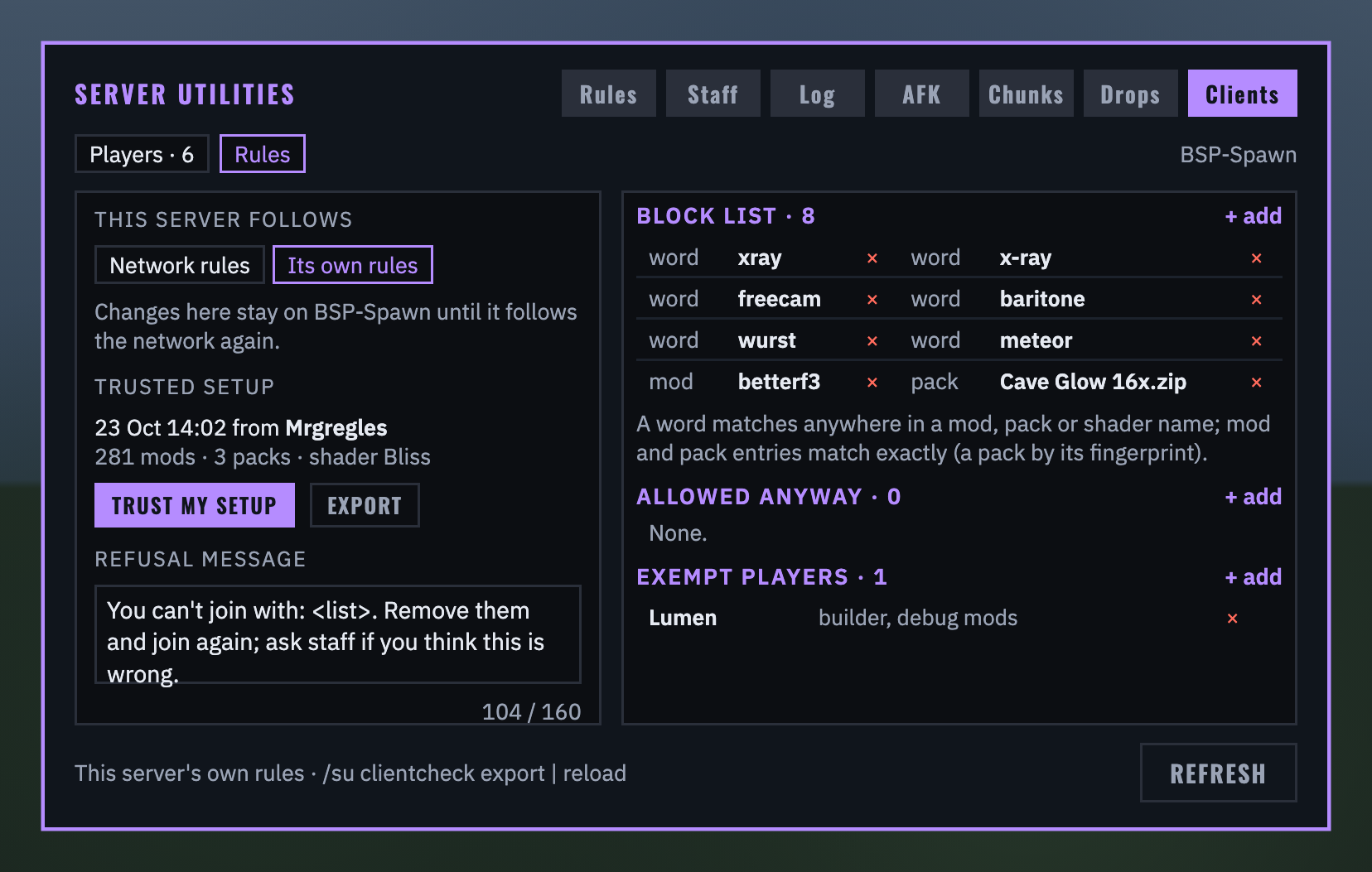1372x872 pixels.
Task: Add an entry to the Block List
Action: [1254, 216]
